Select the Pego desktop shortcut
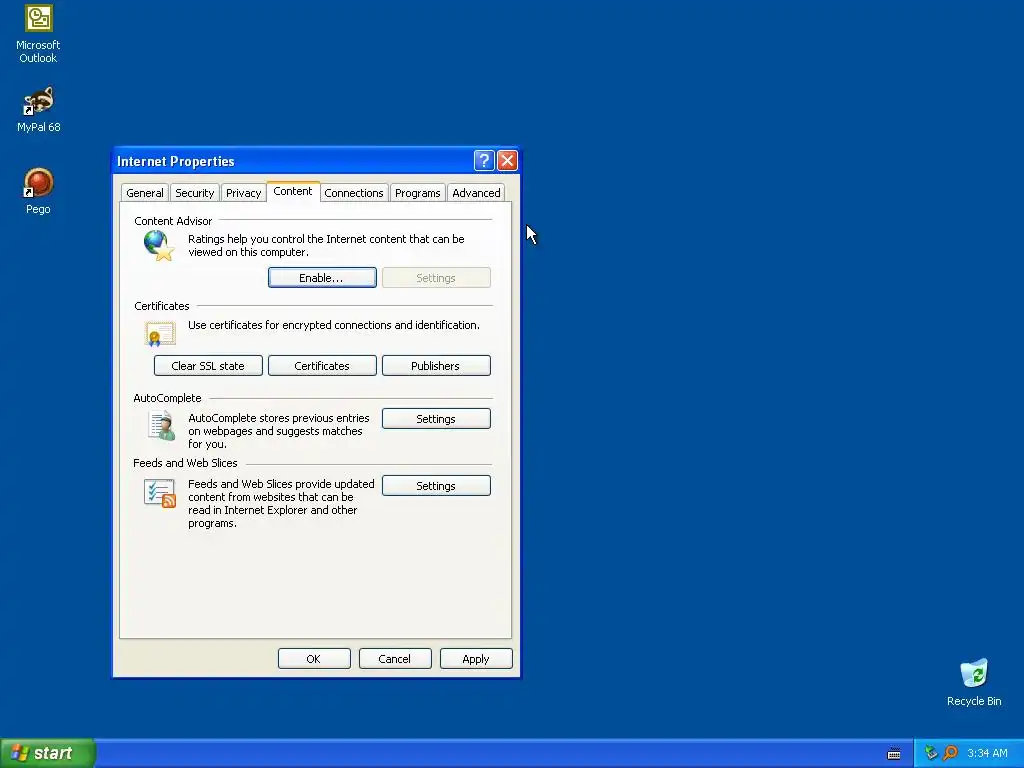Image resolution: width=1024 pixels, height=768 pixels. (38, 191)
